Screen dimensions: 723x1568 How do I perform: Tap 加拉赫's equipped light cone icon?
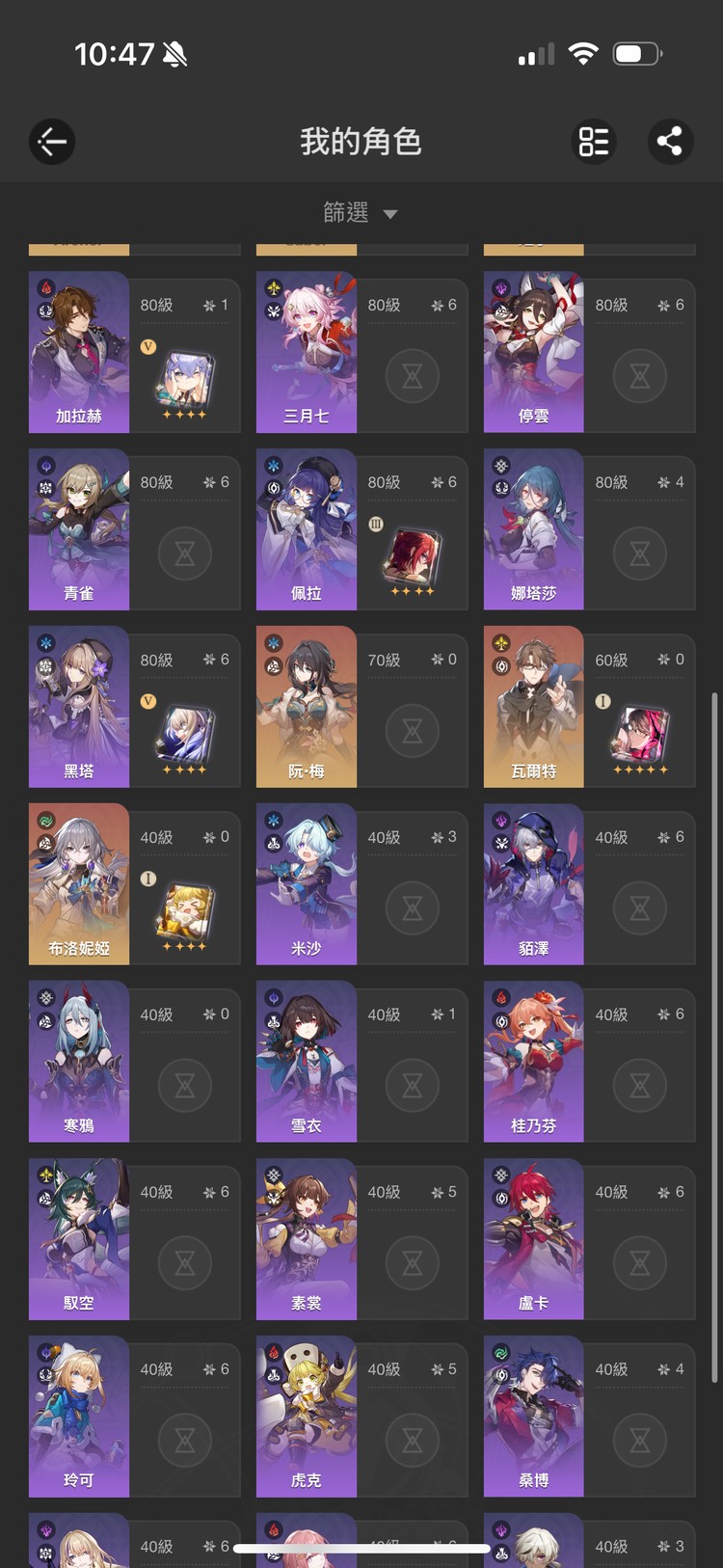pos(184,380)
